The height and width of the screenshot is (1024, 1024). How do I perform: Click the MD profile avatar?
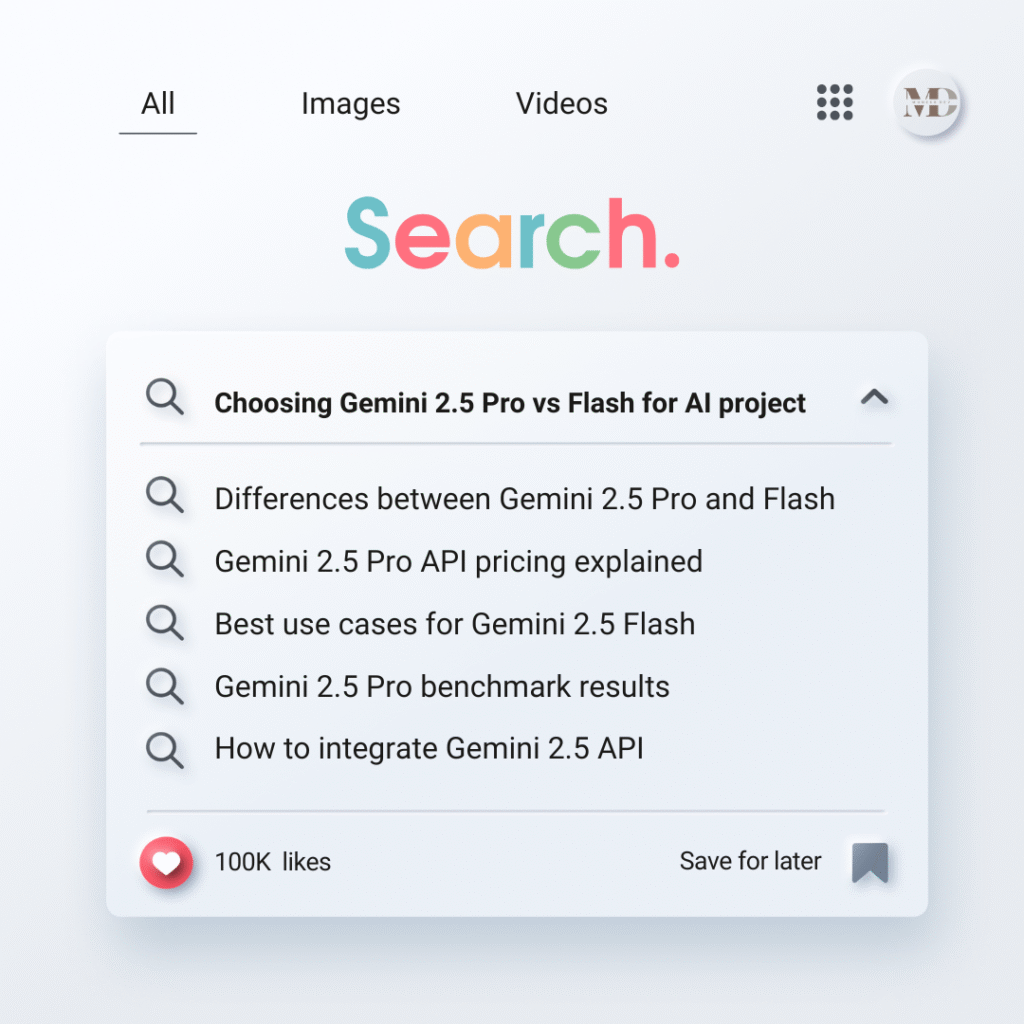pos(928,102)
